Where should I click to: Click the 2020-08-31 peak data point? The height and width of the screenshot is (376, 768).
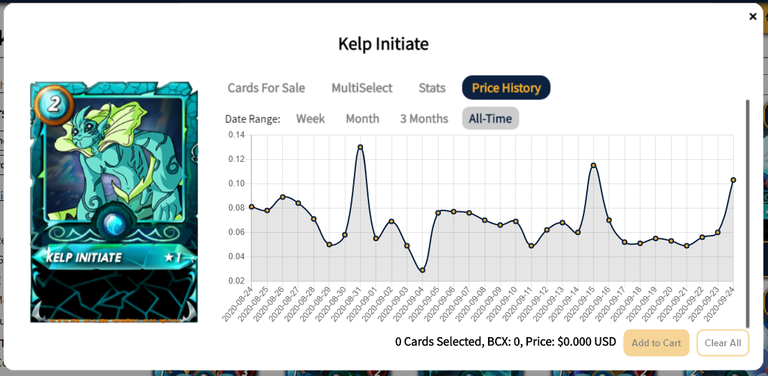click(360, 147)
